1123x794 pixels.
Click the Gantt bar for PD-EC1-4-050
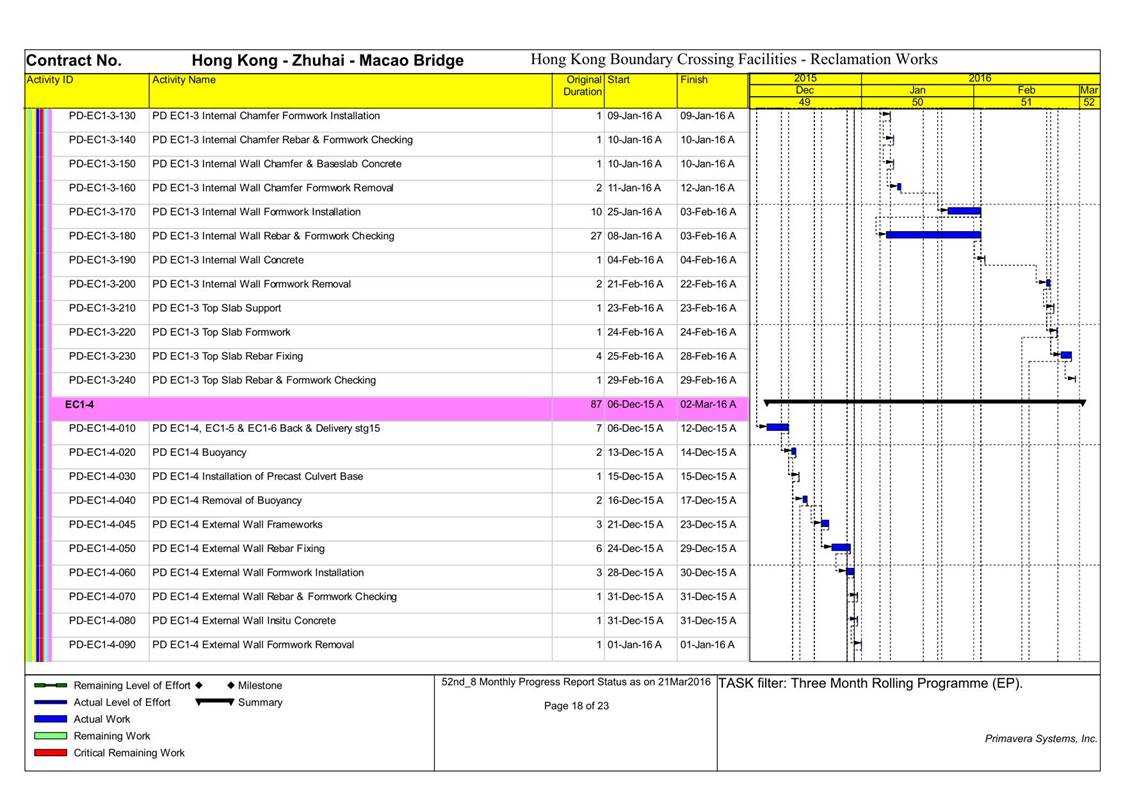[841, 548]
